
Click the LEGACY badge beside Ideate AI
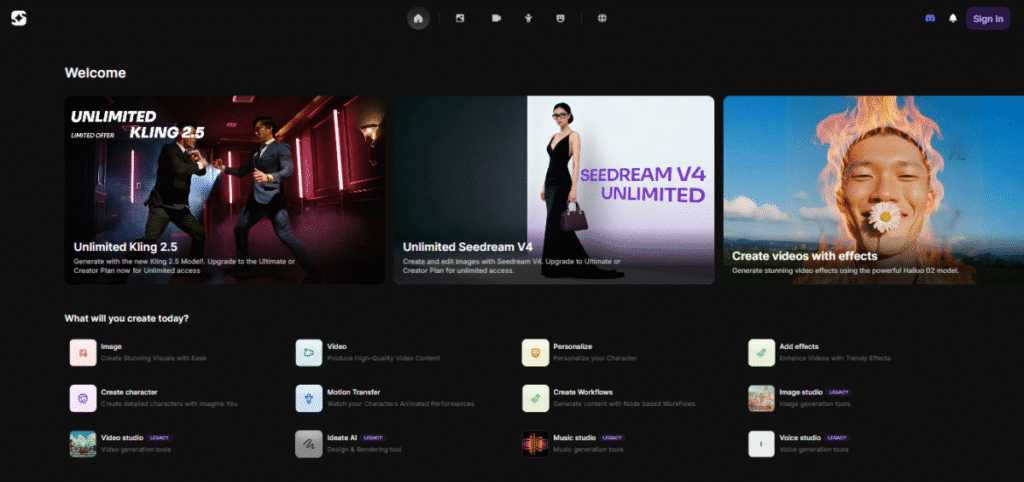tap(373, 438)
